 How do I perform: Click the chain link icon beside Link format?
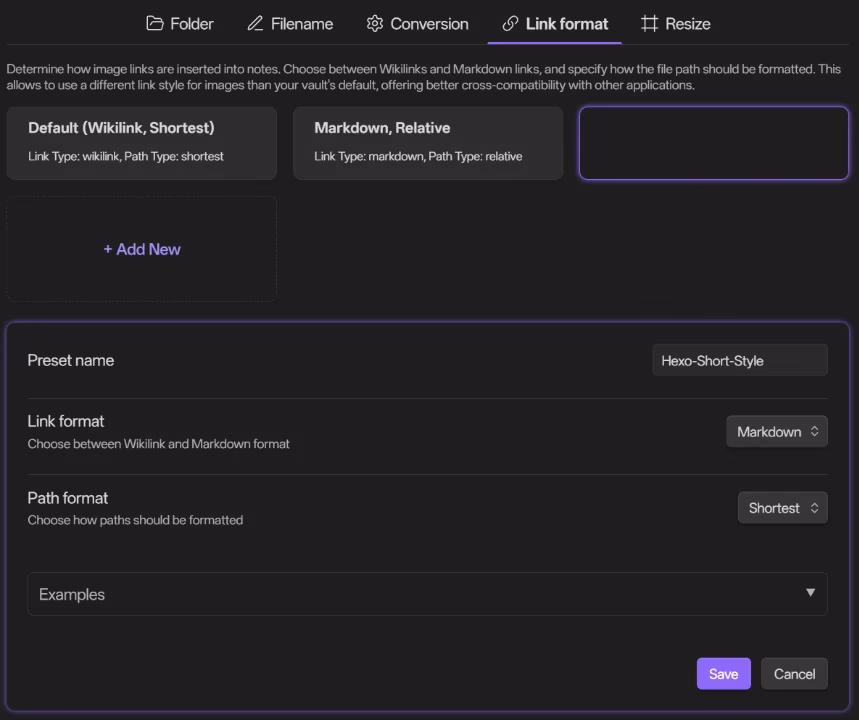point(510,23)
